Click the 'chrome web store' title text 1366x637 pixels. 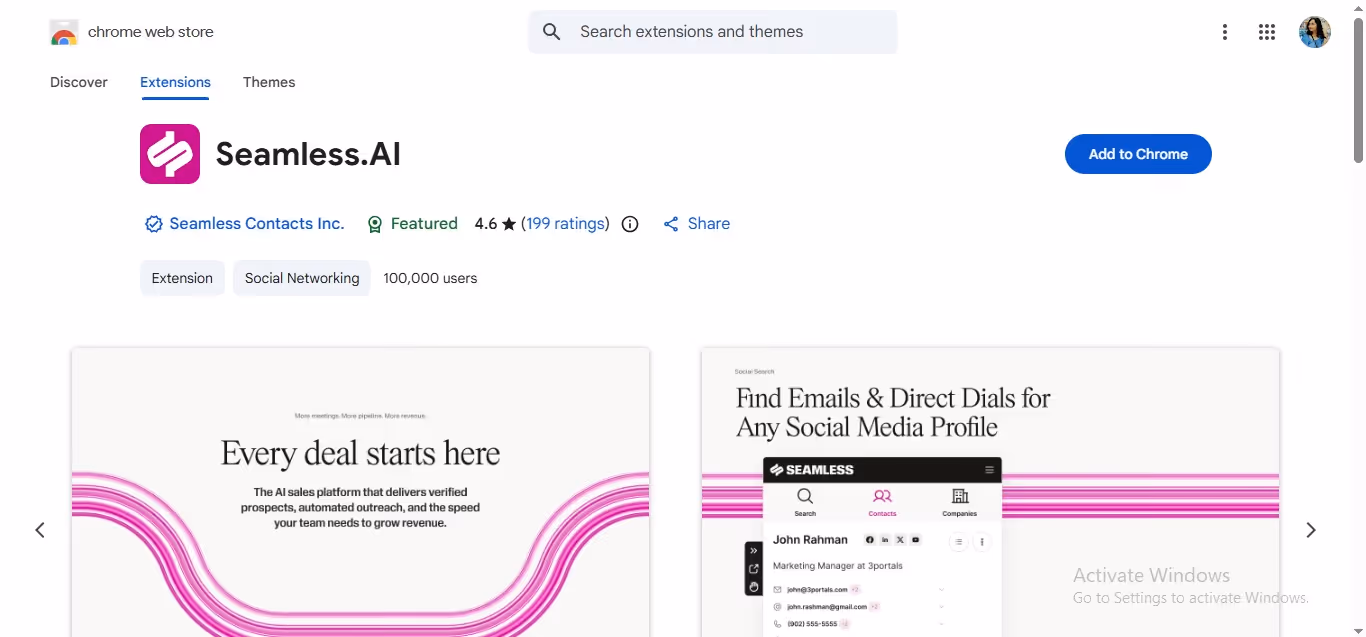pyautogui.click(x=151, y=32)
